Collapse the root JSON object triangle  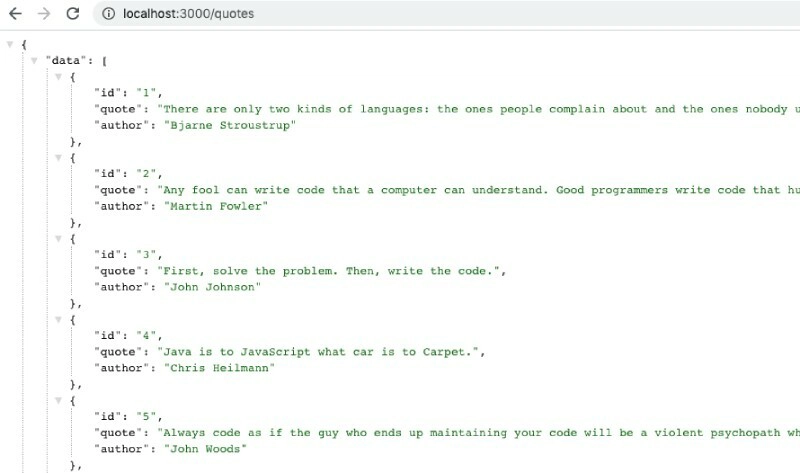coord(10,44)
